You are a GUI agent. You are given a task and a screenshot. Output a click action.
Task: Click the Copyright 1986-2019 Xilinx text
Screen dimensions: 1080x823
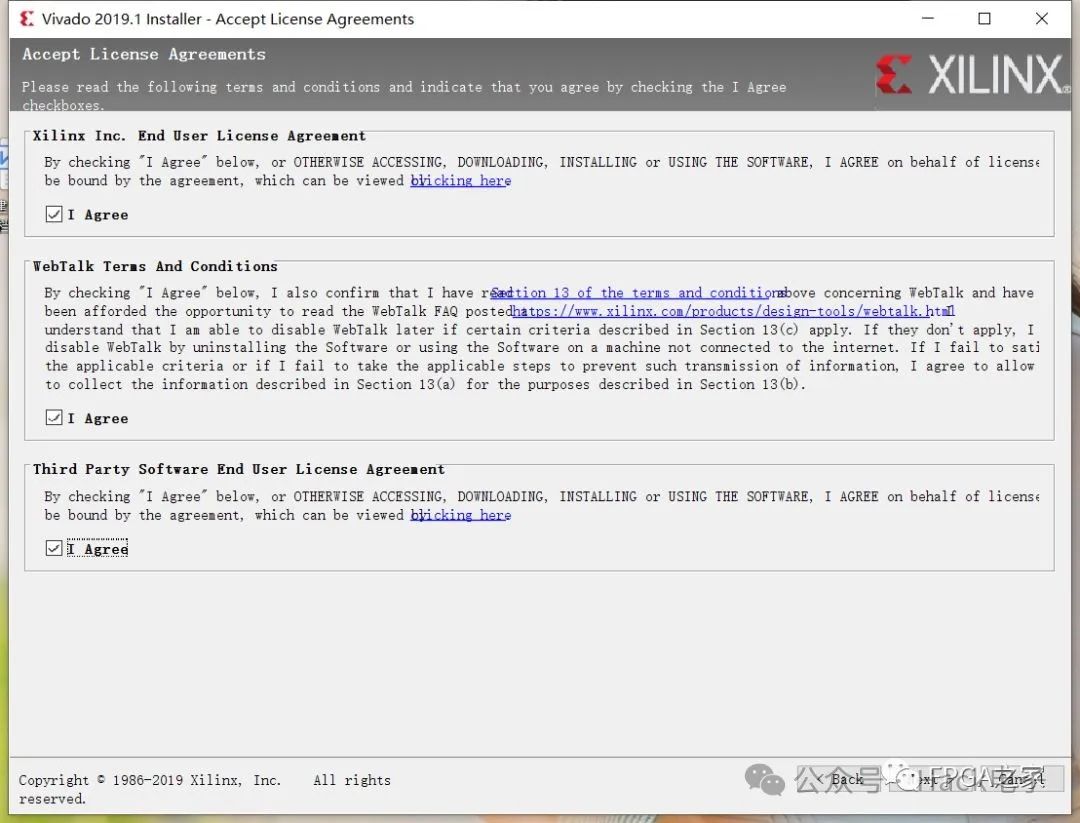coord(205,789)
